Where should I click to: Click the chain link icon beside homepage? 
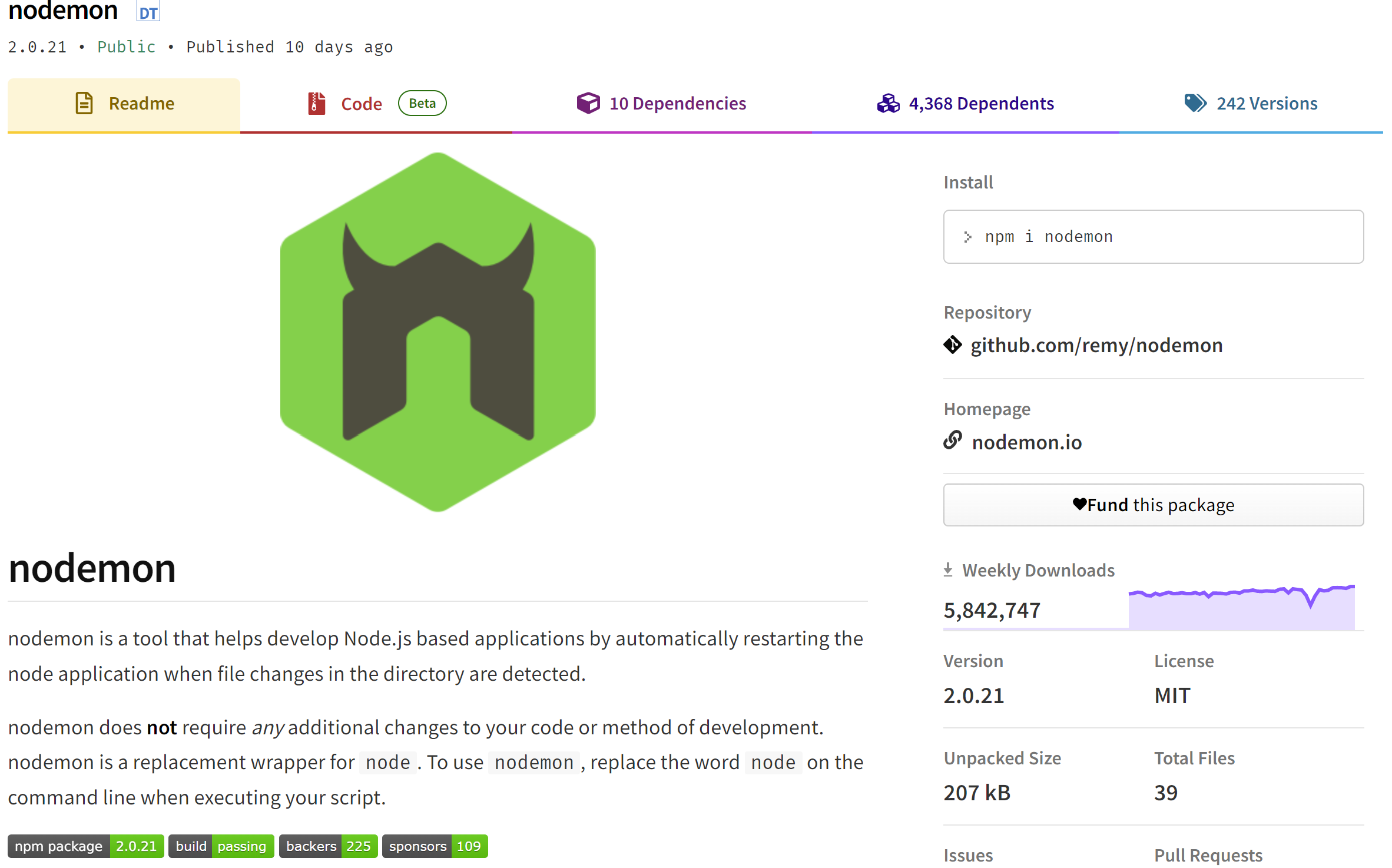click(x=952, y=440)
